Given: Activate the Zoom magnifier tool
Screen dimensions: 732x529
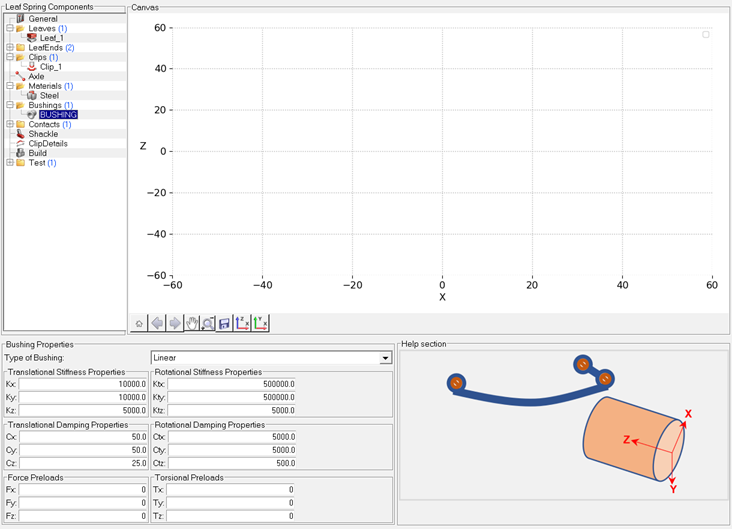Looking at the screenshot, I should pyautogui.click(x=208, y=324).
